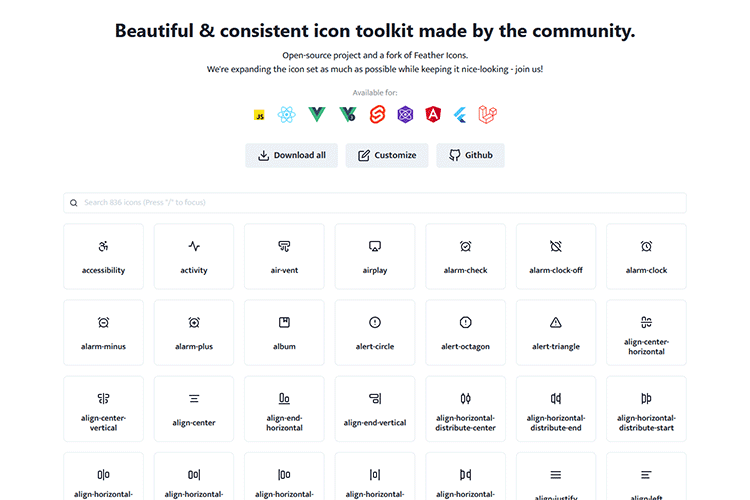Go to the Github link button

(470, 155)
